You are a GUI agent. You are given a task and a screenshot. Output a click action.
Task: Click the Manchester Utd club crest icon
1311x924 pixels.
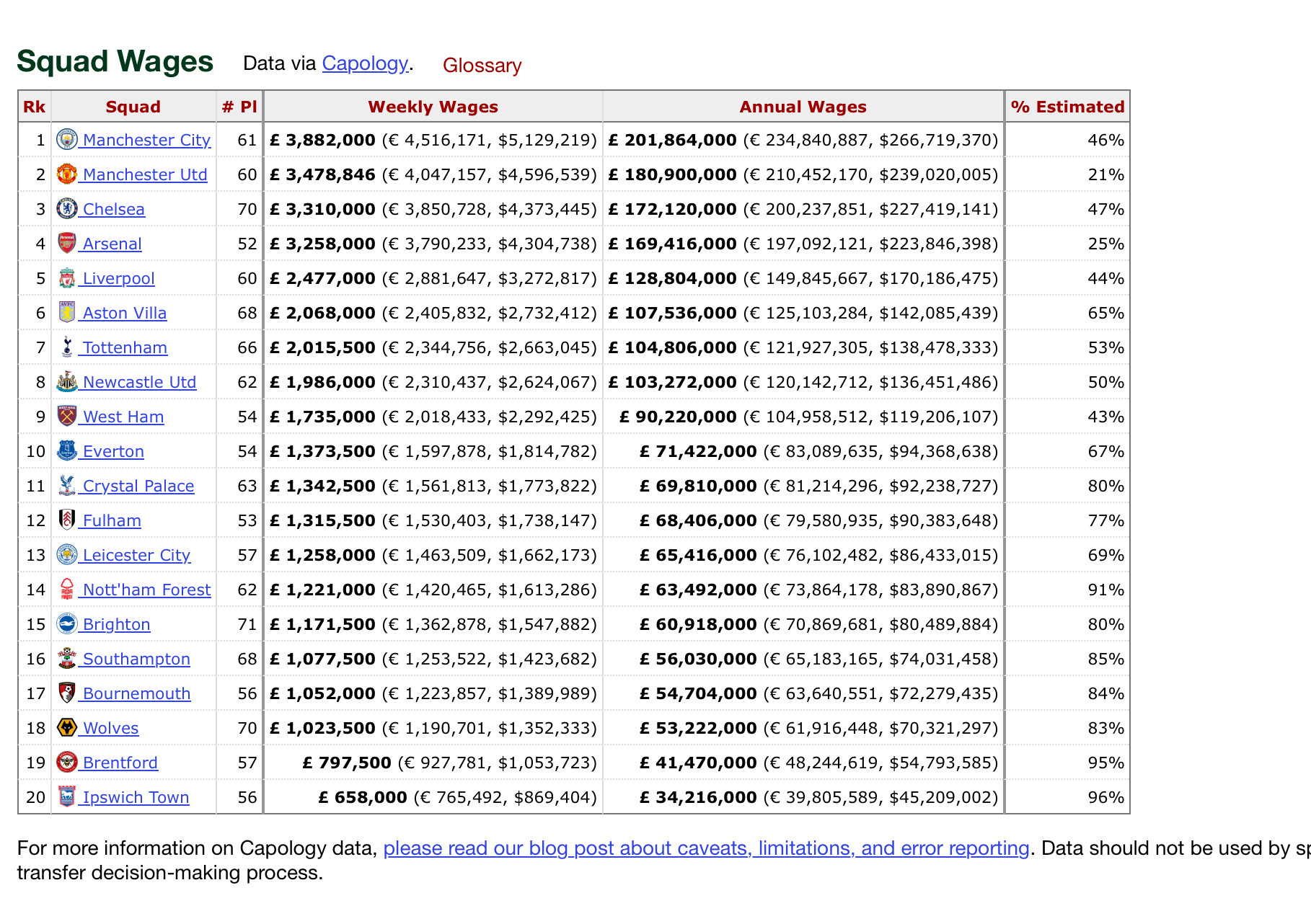67,174
